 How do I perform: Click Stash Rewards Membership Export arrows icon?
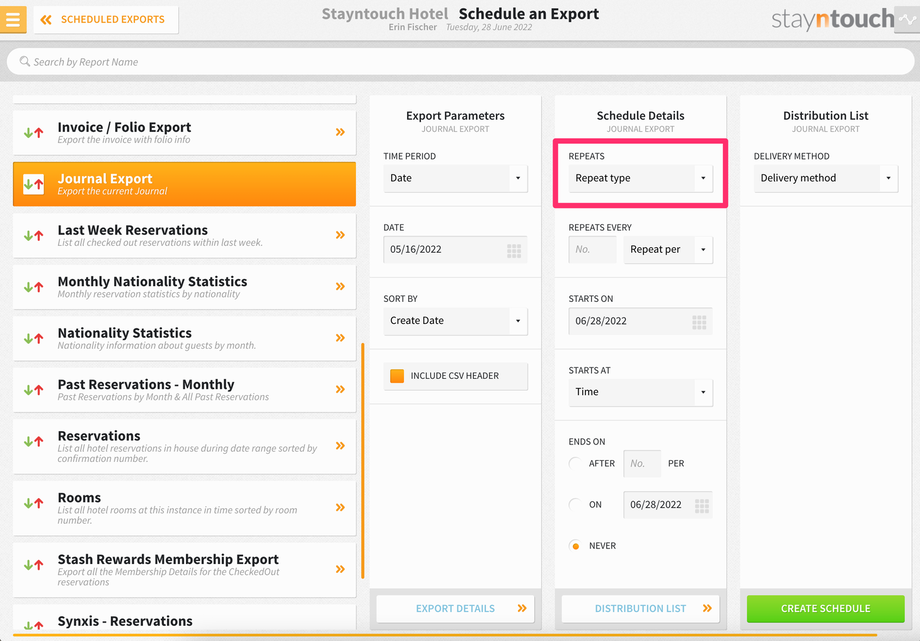(33, 565)
